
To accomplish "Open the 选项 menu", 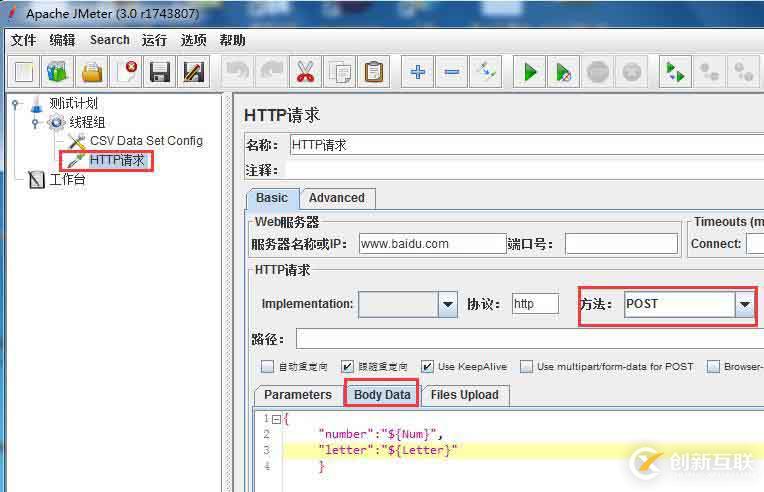I will (x=193, y=40).
